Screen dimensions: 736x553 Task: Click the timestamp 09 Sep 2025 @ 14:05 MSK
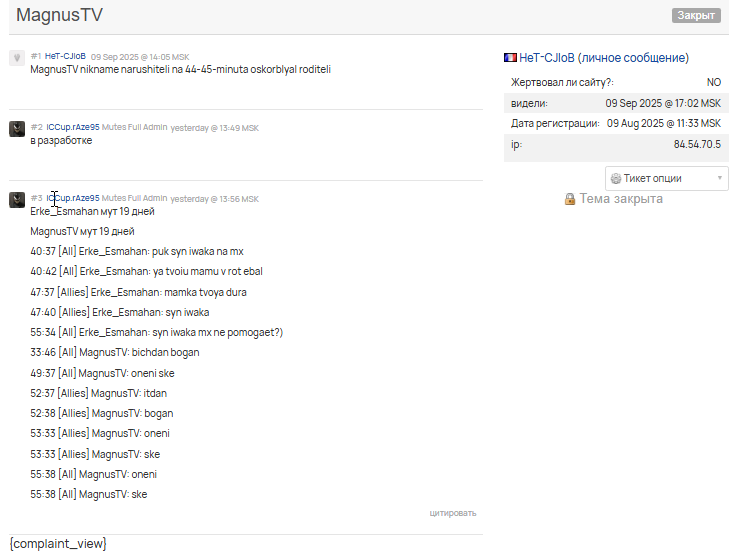coord(140,57)
